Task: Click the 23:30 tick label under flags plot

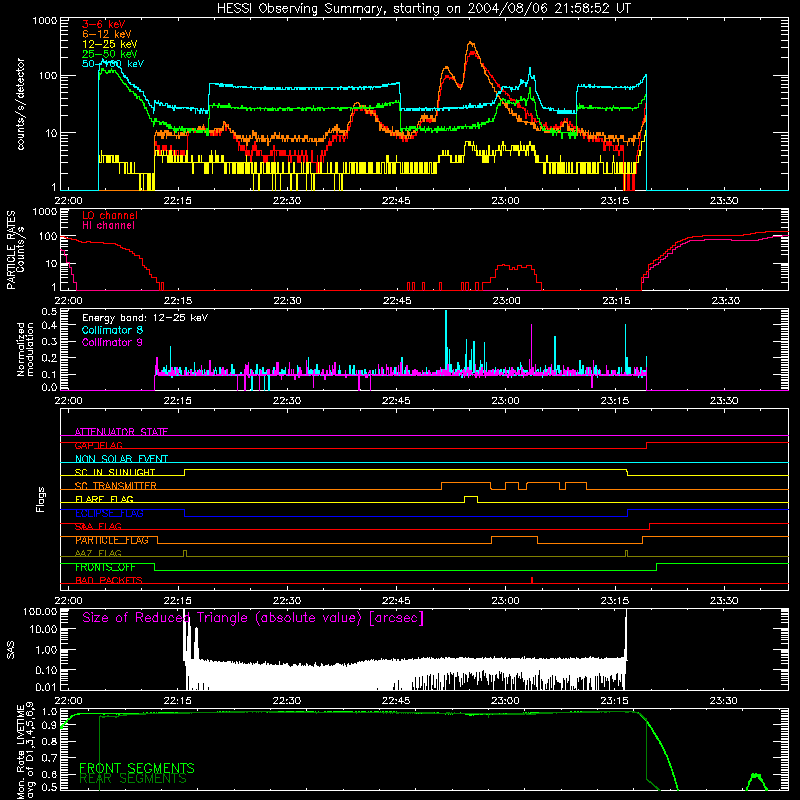Action: [x=724, y=601]
